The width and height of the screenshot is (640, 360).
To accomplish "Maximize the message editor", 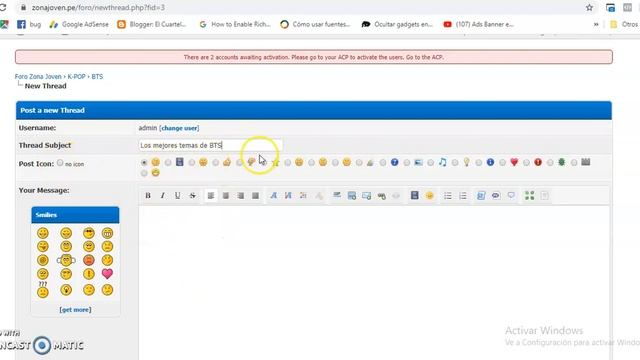I will (x=529, y=196).
